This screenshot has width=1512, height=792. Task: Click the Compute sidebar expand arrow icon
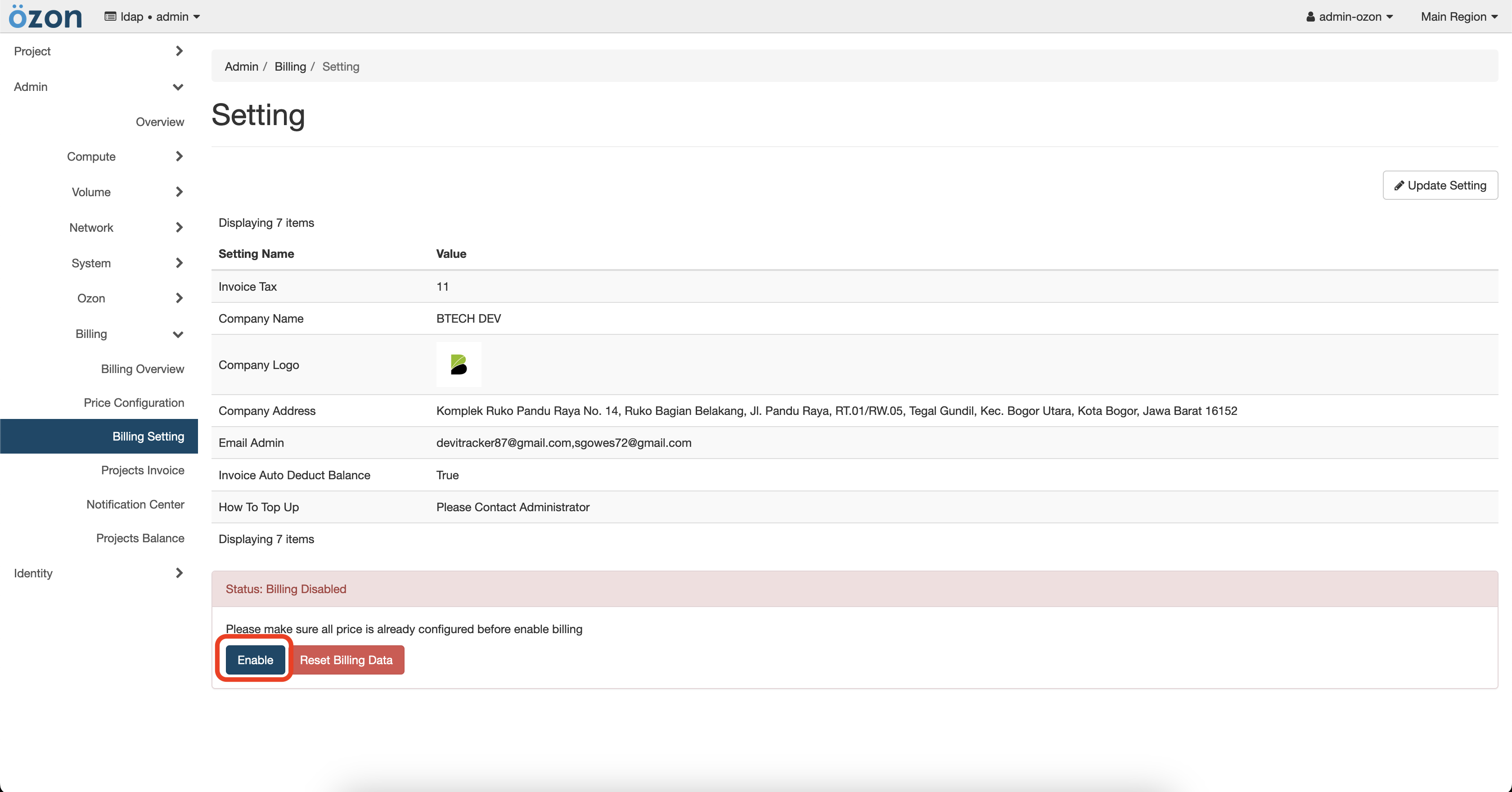(x=179, y=156)
